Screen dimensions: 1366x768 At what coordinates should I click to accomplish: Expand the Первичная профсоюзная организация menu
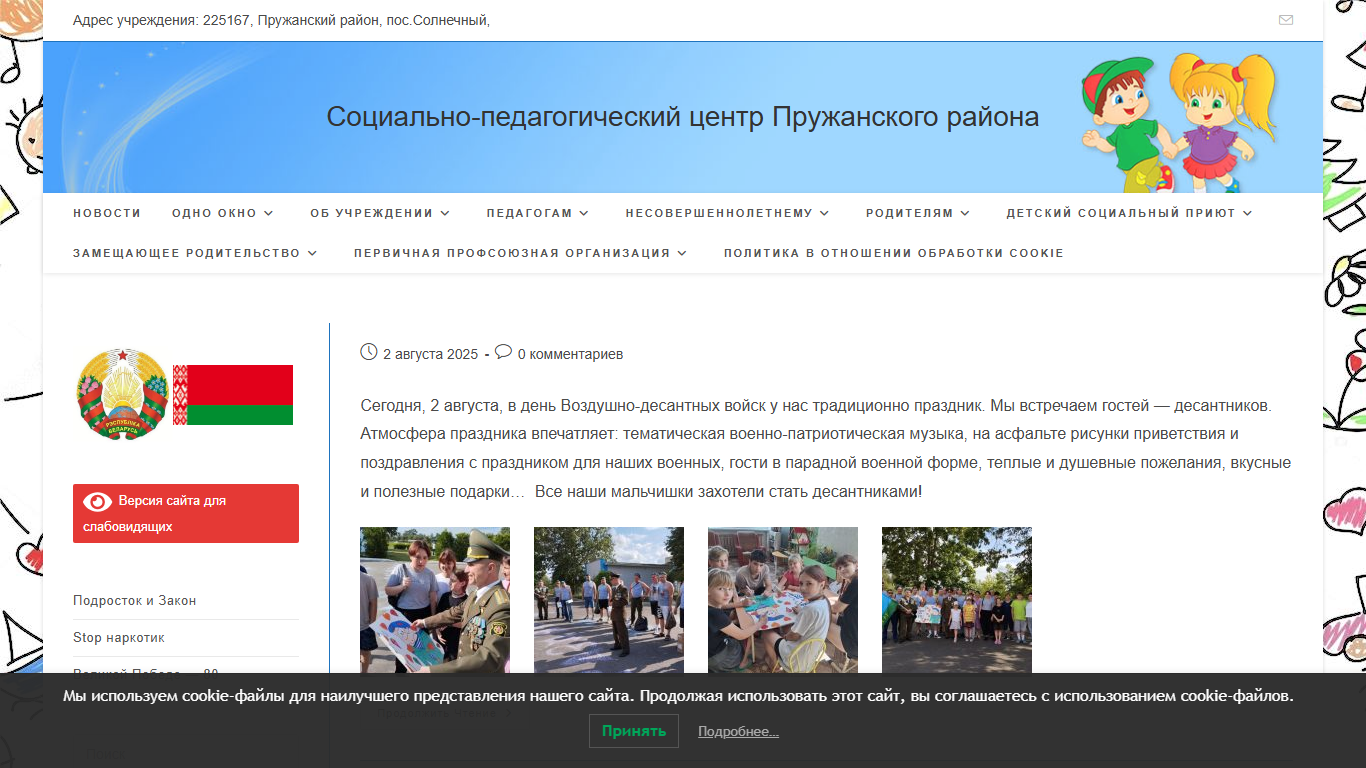[521, 253]
